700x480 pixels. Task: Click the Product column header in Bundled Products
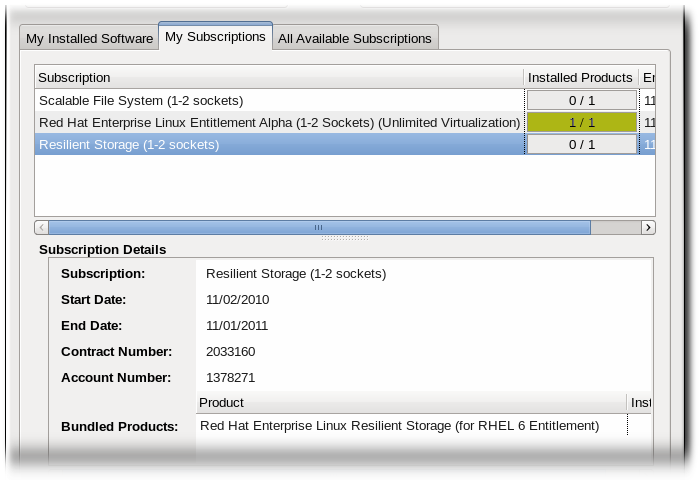tap(411, 403)
